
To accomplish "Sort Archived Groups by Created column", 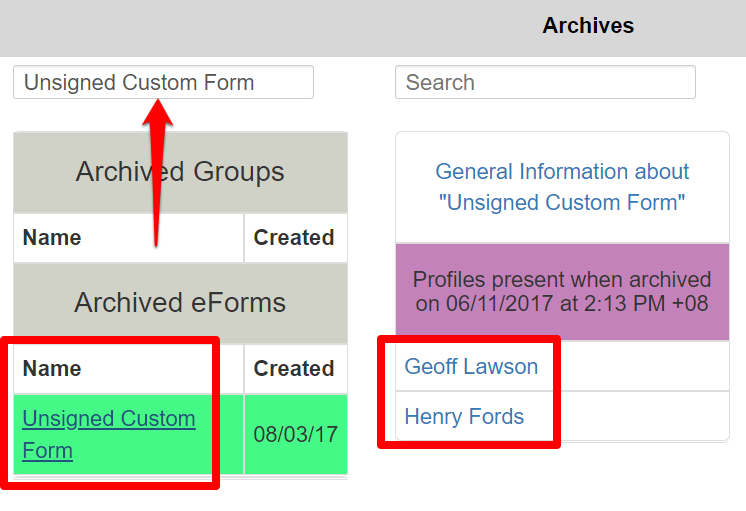I will tap(294, 238).
